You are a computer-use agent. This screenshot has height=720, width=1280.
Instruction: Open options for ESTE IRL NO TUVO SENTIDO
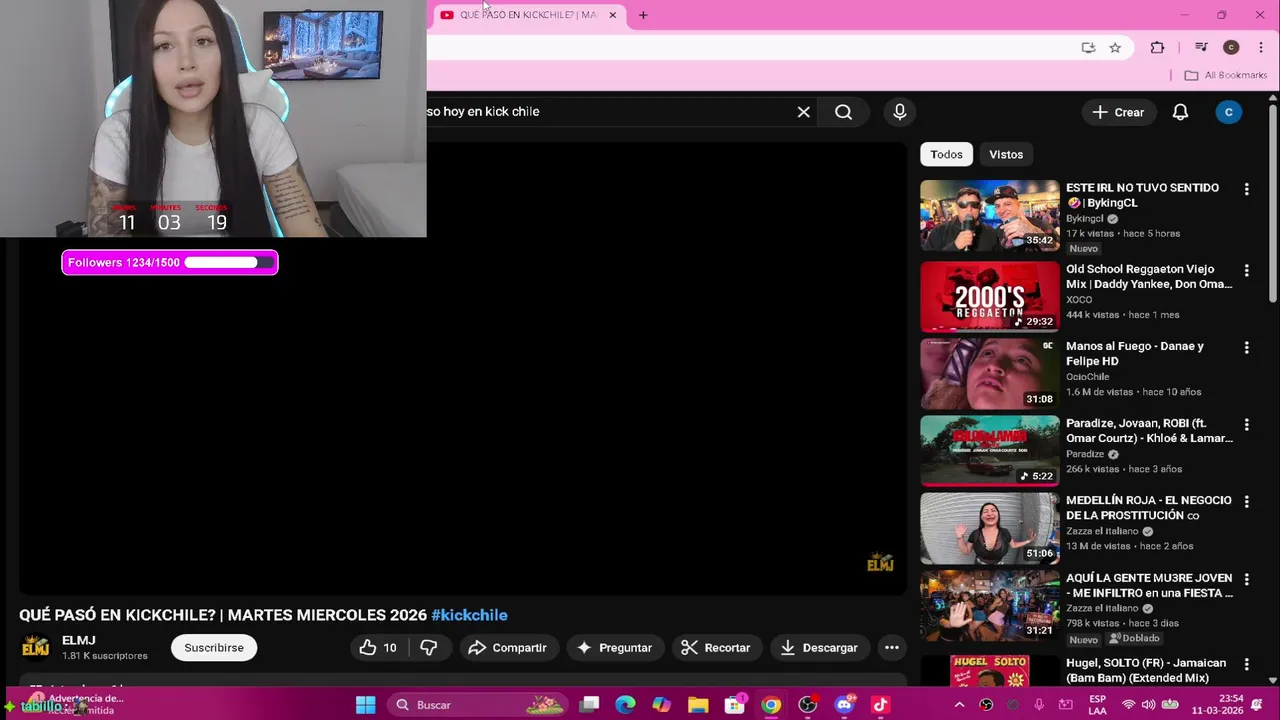click(x=1246, y=189)
